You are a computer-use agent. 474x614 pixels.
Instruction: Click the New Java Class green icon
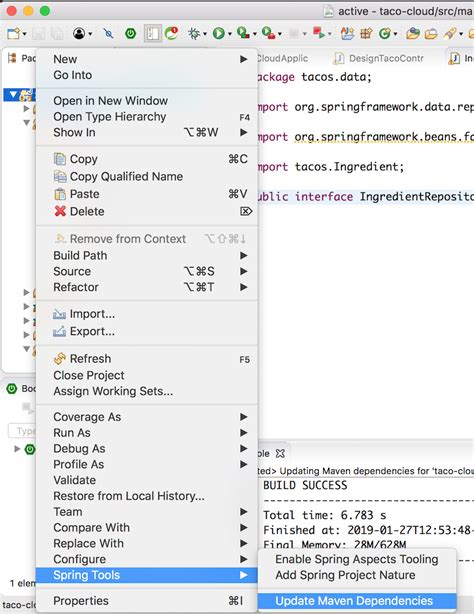385,33
